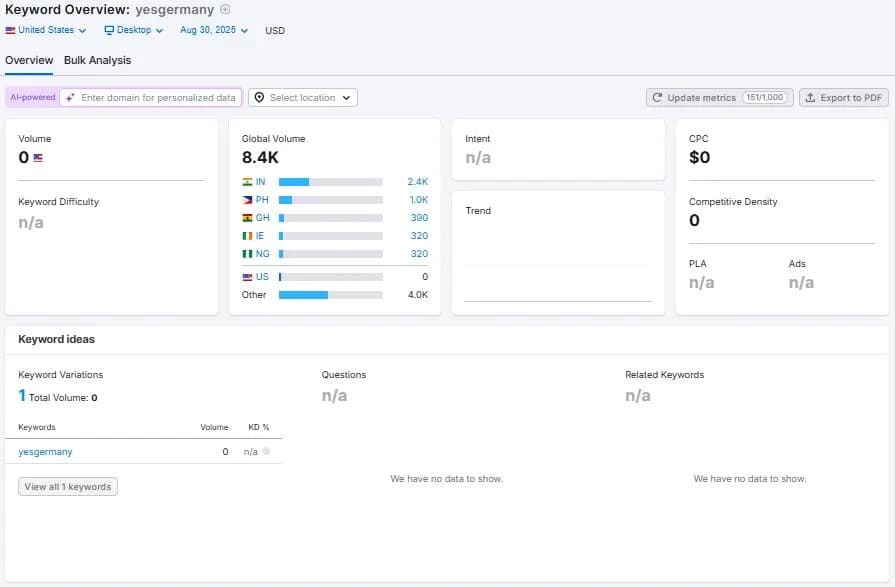Click the India flag icon
Viewport: 895px width, 587px height.
(247, 182)
